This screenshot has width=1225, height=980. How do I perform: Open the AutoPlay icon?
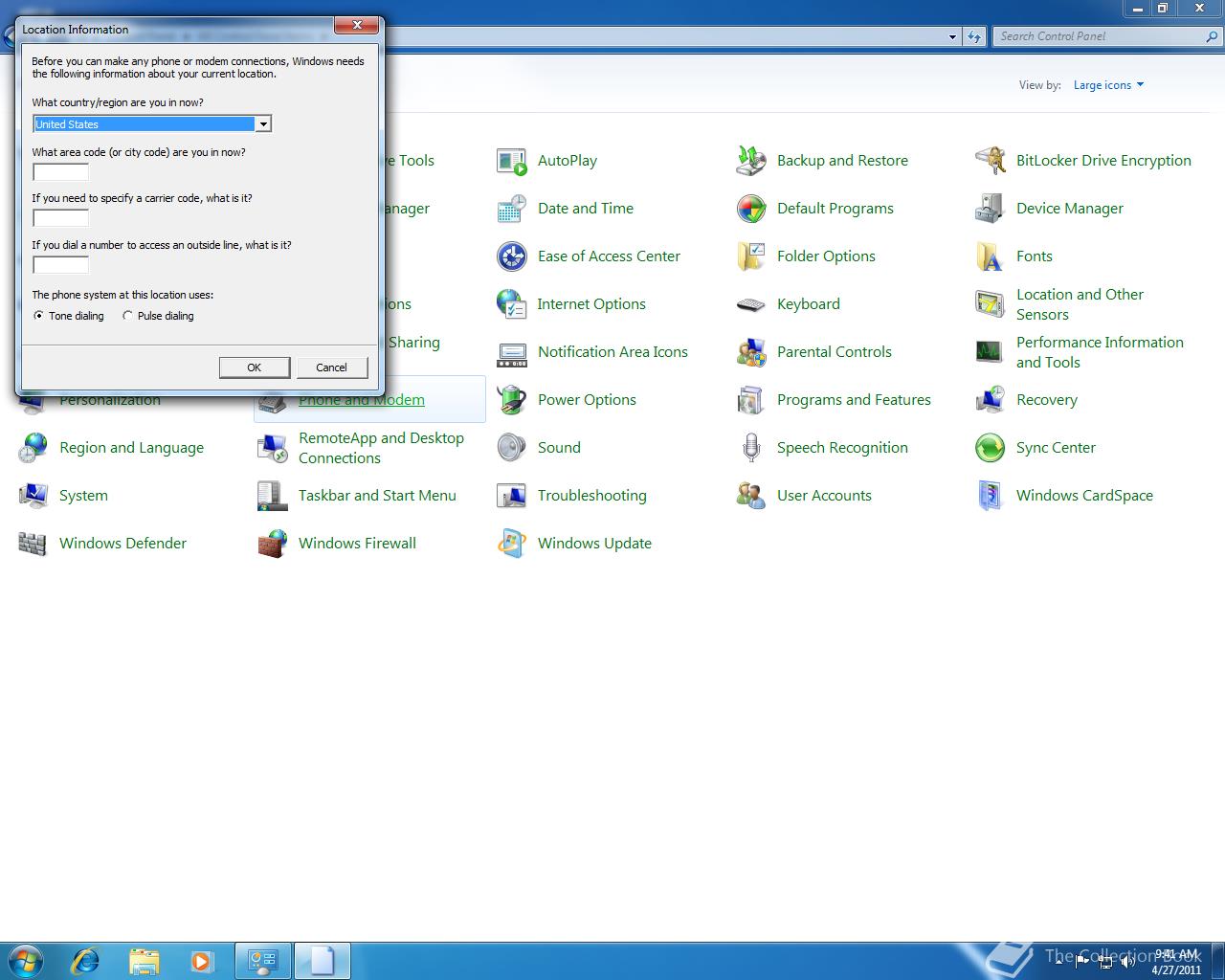[x=512, y=161]
